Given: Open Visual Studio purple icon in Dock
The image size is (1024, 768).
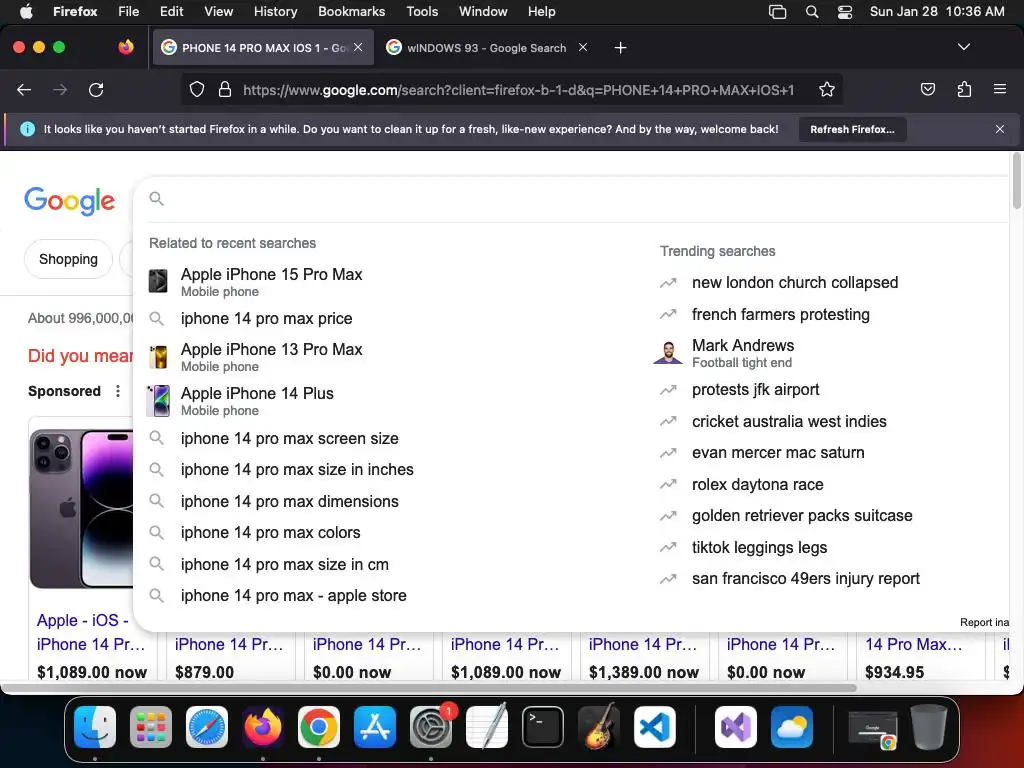Looking at the screenshot, I should pos(736,727).
